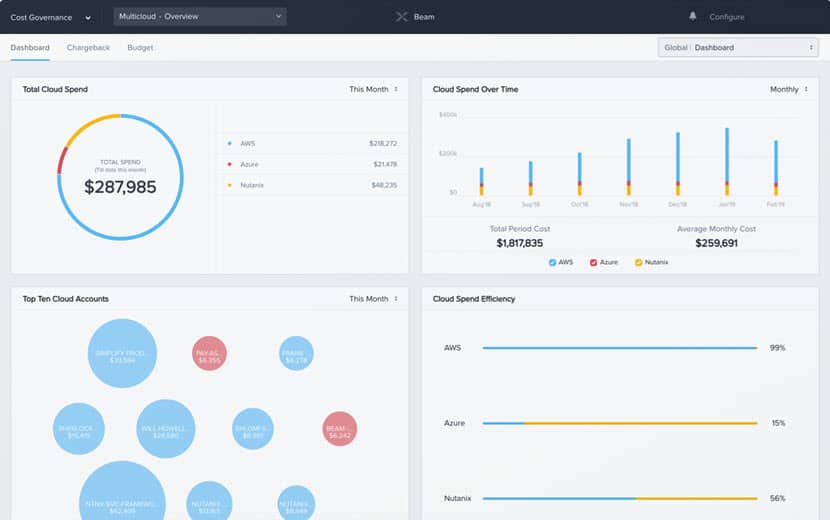Open the Multicloud - Overview dropdown

click(200, 16)
